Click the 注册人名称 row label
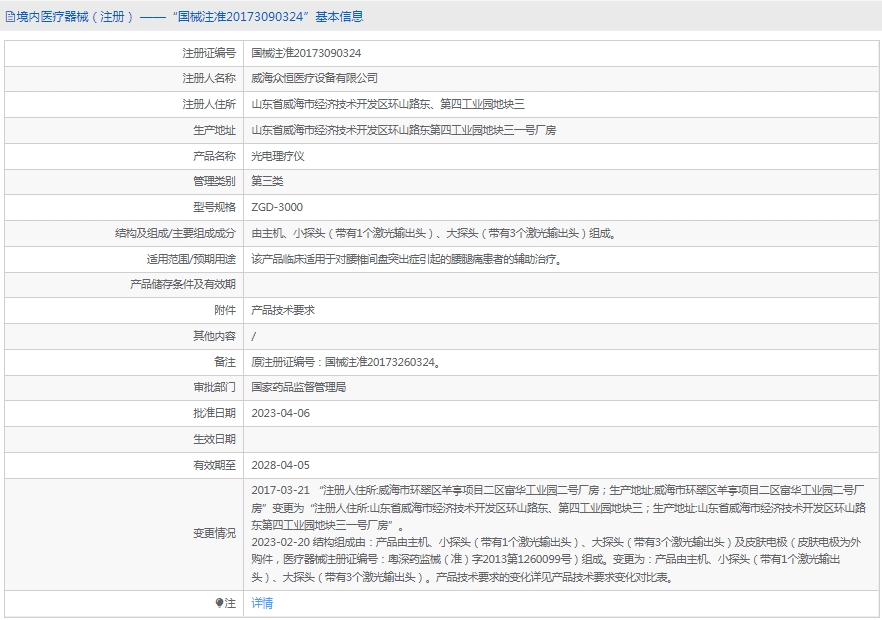This screenshot has width=882, height=620. (x=209, y=78)
